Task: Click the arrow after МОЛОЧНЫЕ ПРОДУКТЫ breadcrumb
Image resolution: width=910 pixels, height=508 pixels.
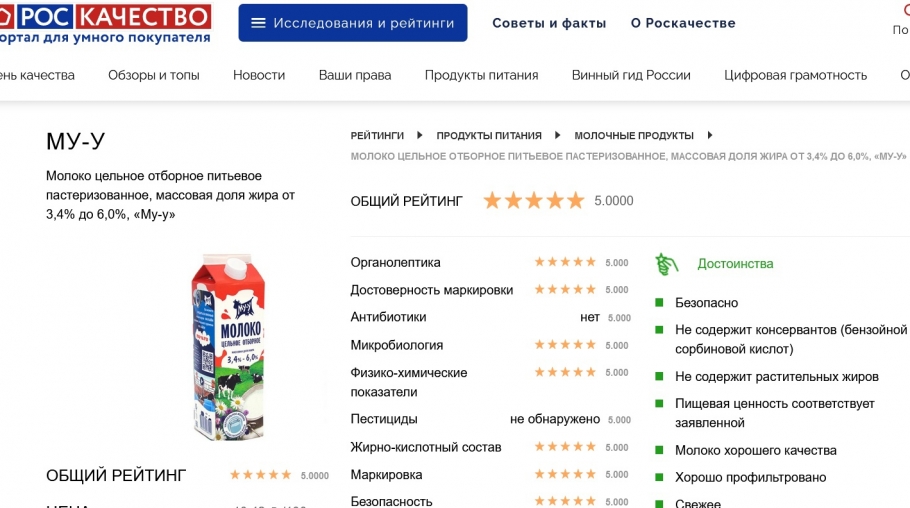Action: click(x=709, y=135)
